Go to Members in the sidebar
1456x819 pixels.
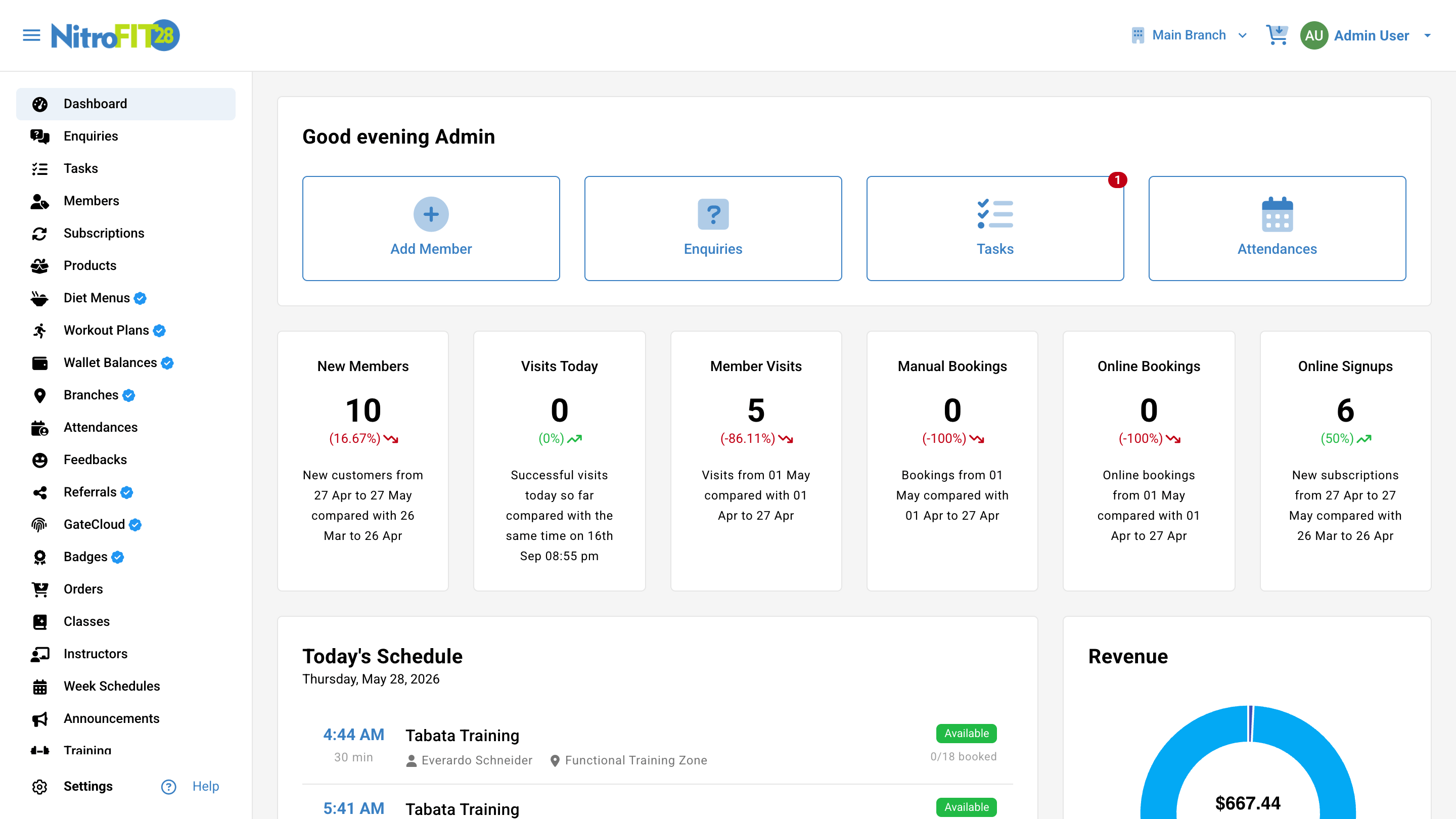(125, 201)
